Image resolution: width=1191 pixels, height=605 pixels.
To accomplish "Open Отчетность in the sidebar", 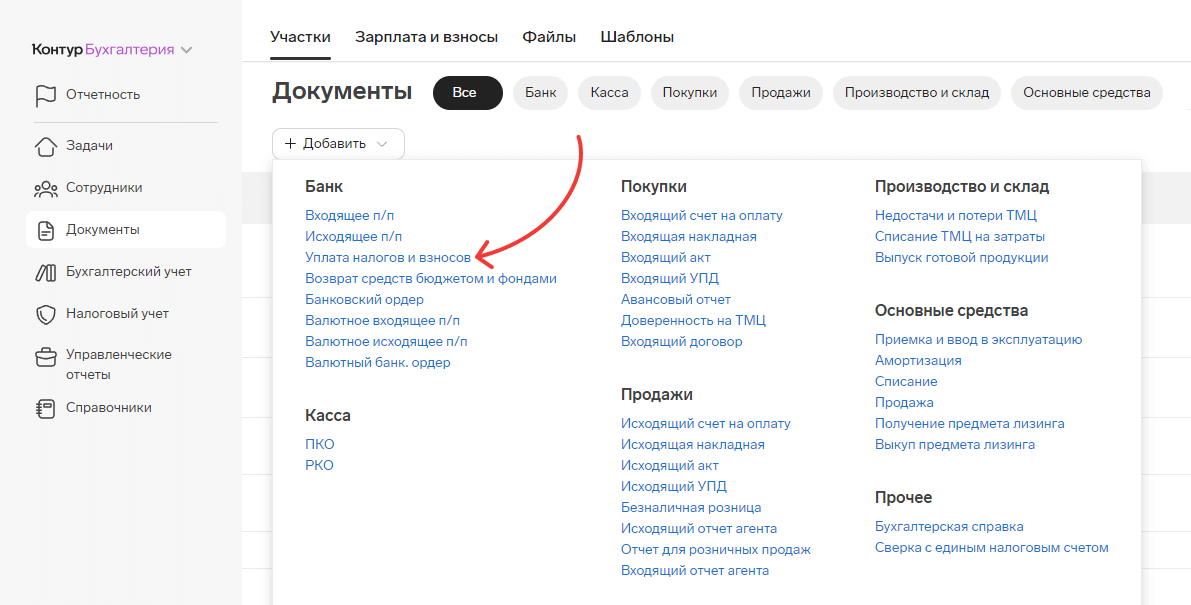I will click(x=103, y=95).
